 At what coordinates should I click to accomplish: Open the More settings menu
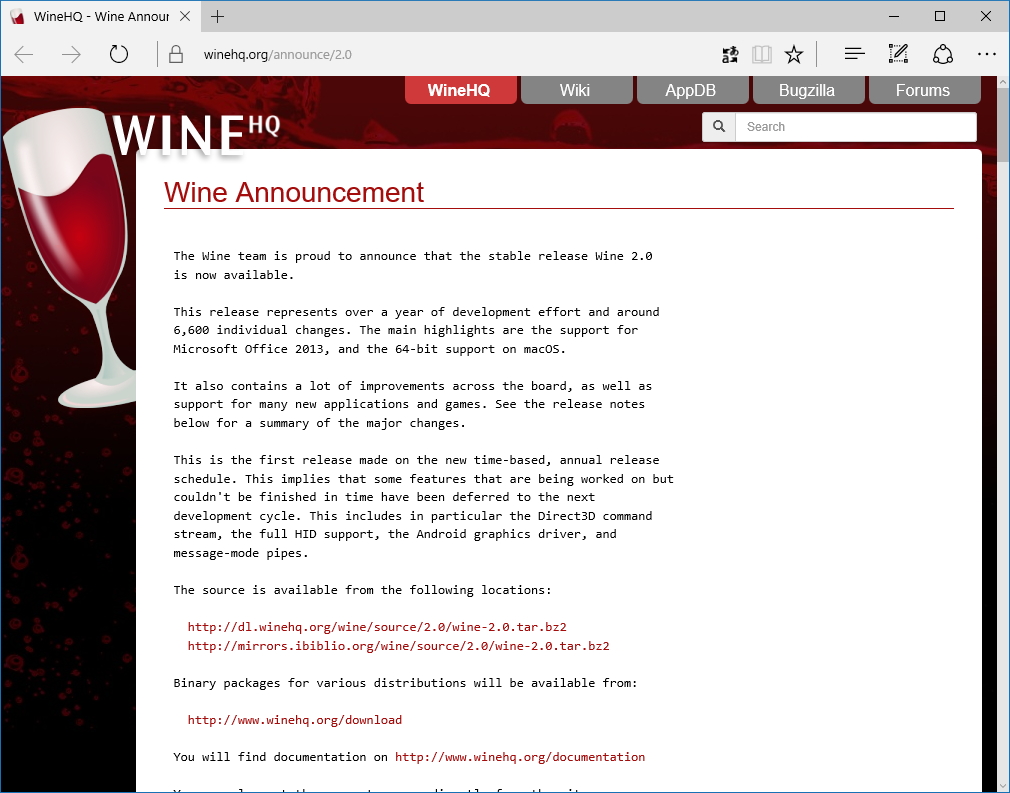(x=987, y=53)
